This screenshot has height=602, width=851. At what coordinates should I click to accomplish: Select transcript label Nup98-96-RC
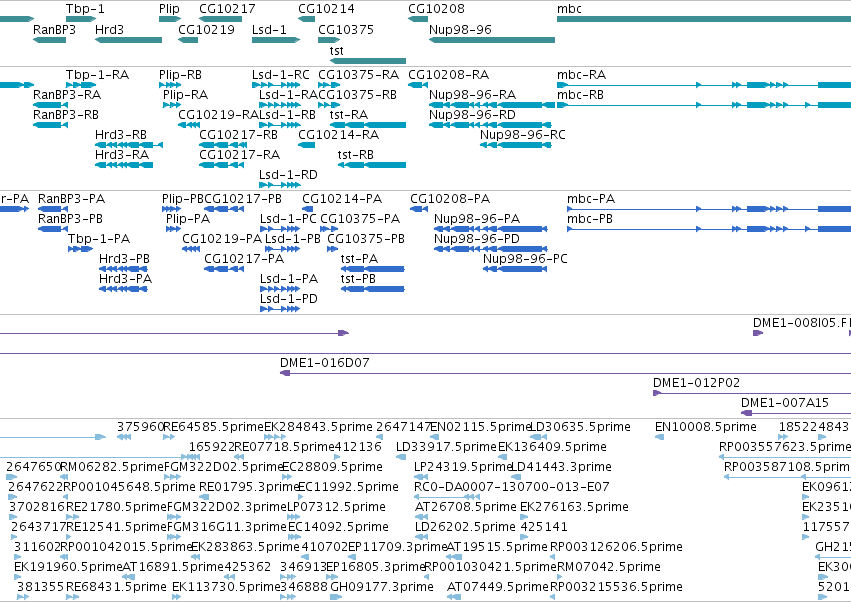pyautogui.click(x=523, y=135)
